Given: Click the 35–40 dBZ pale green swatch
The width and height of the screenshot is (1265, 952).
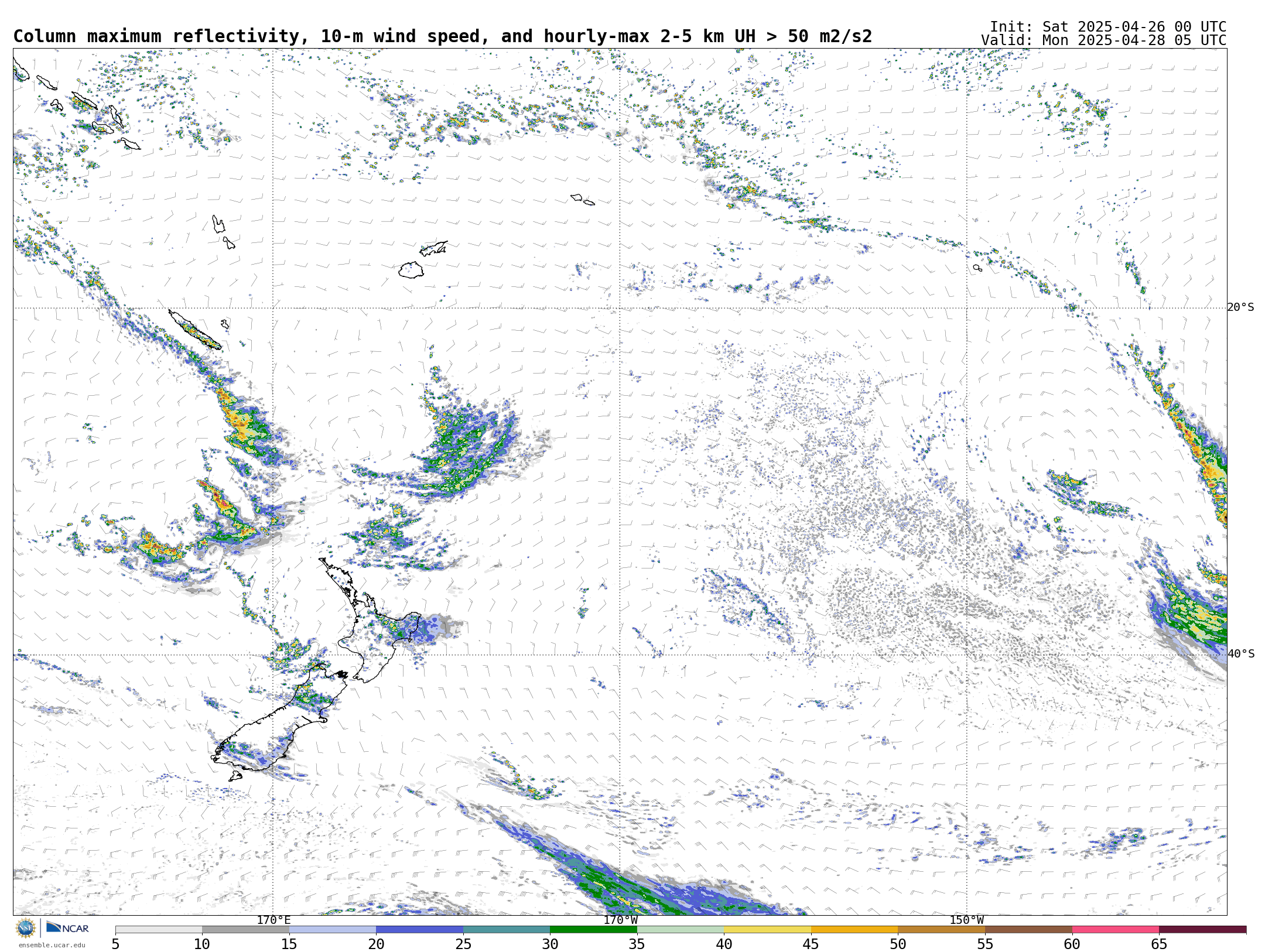Looking at the screenshot, I should [681, 930].
